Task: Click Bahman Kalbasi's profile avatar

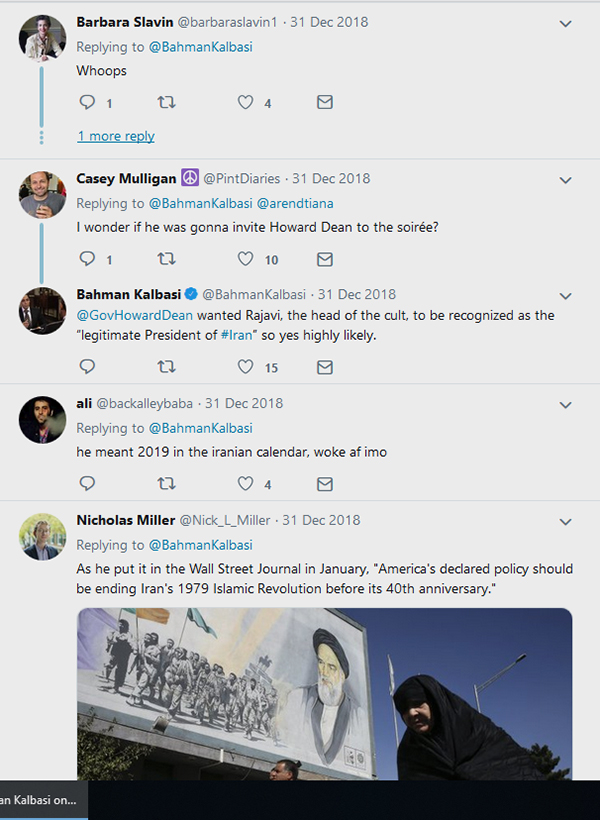Action: [43, 311]
